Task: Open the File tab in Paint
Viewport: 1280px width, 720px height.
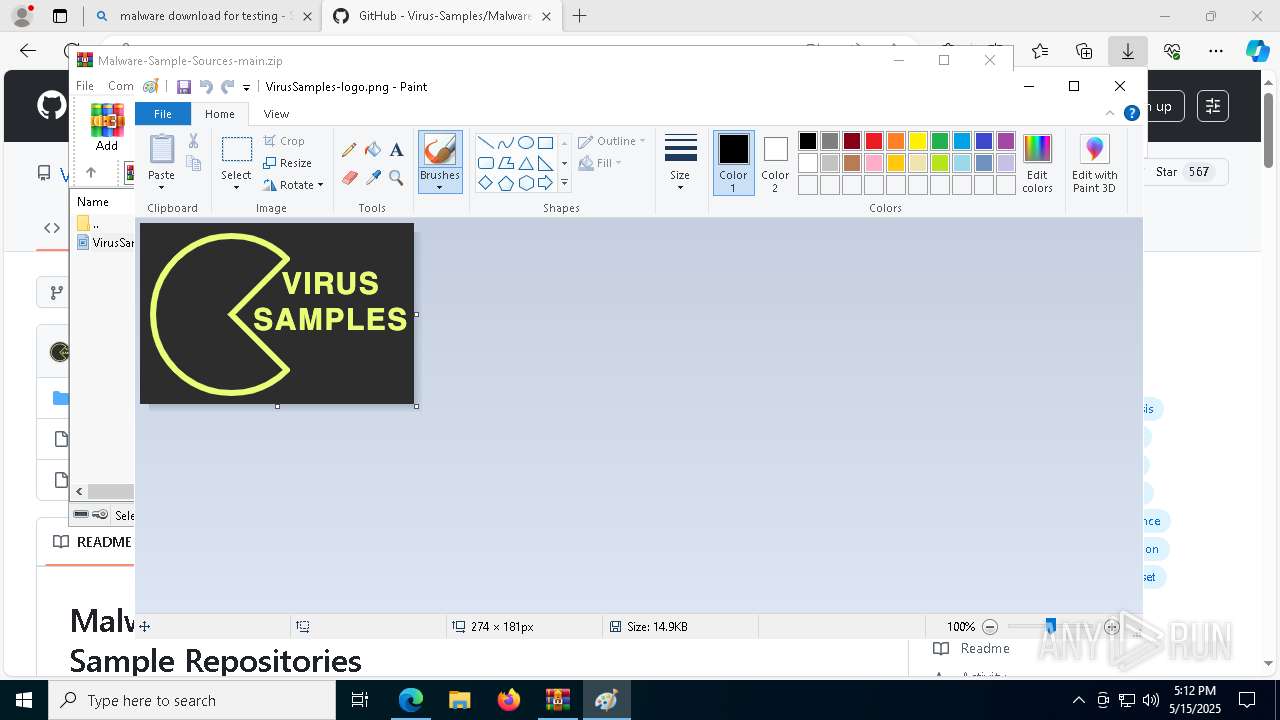Action: tap(162, 114)
